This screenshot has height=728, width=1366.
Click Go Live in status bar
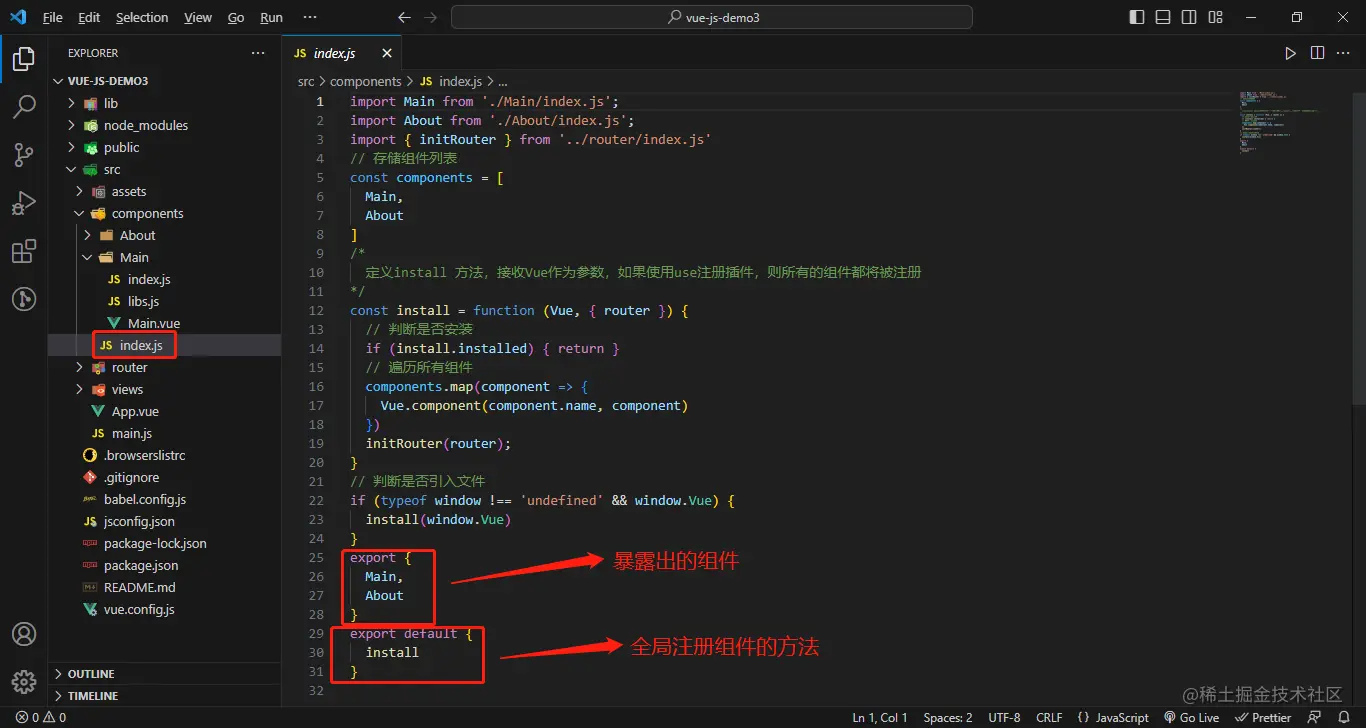pyautogui.click(x=1192, y=717)
